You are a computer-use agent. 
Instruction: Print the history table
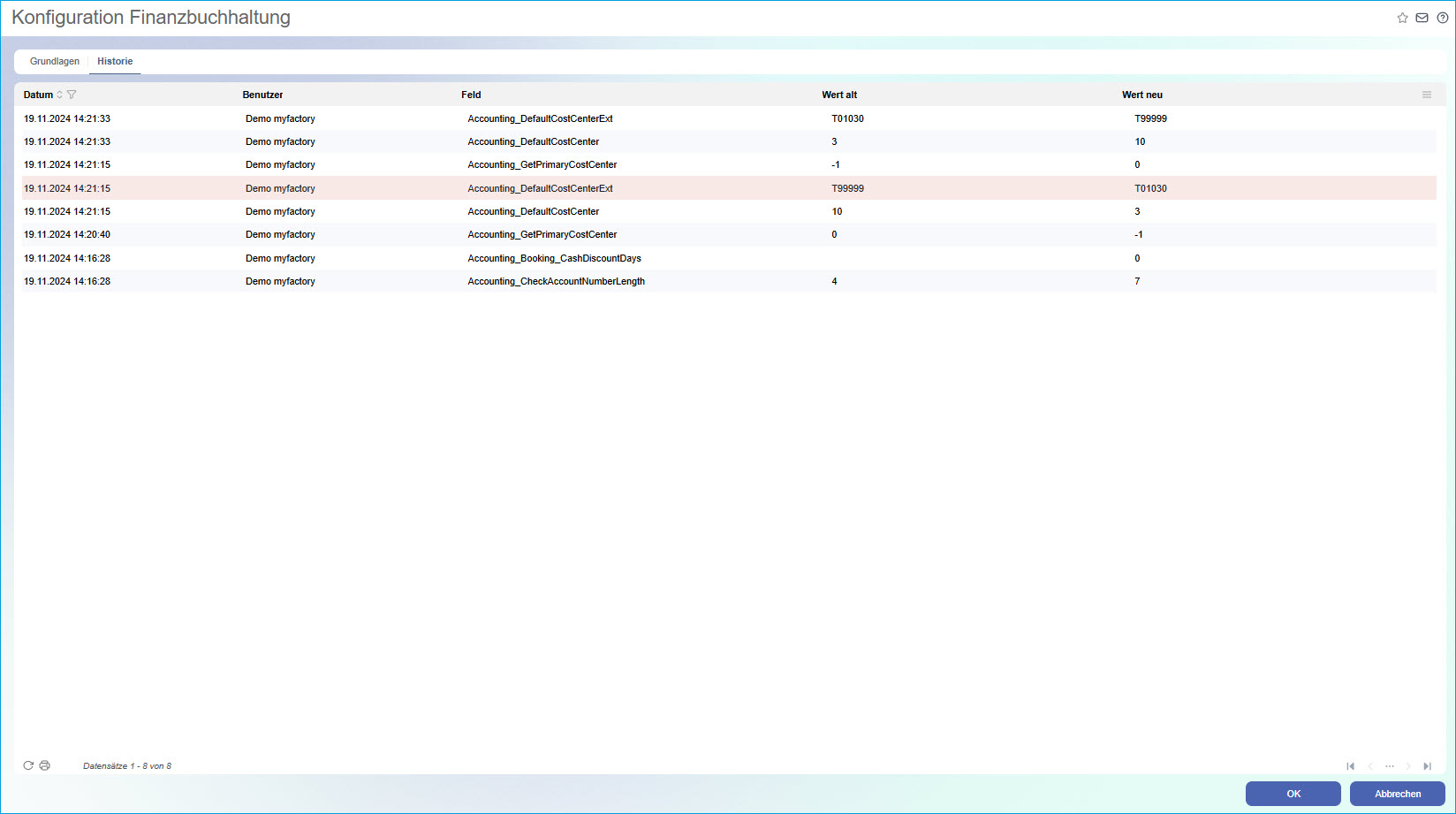coord(45,765)
